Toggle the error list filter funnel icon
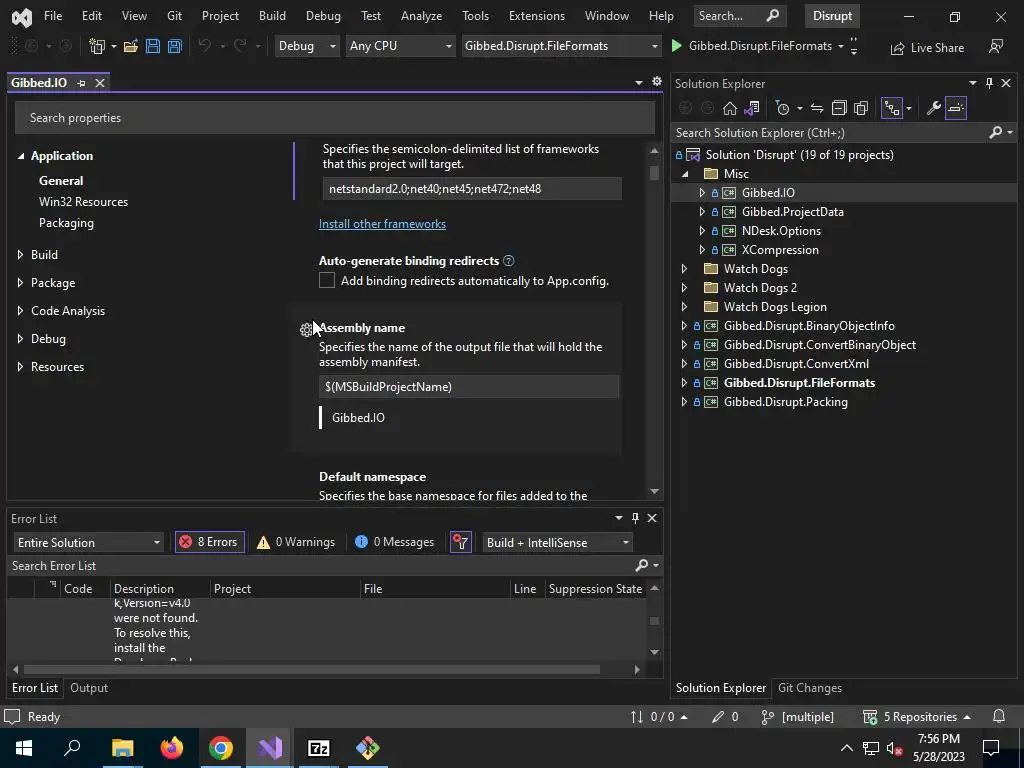Image resolution: width=1024 pixels, height=768 pixels. [460, 542]
